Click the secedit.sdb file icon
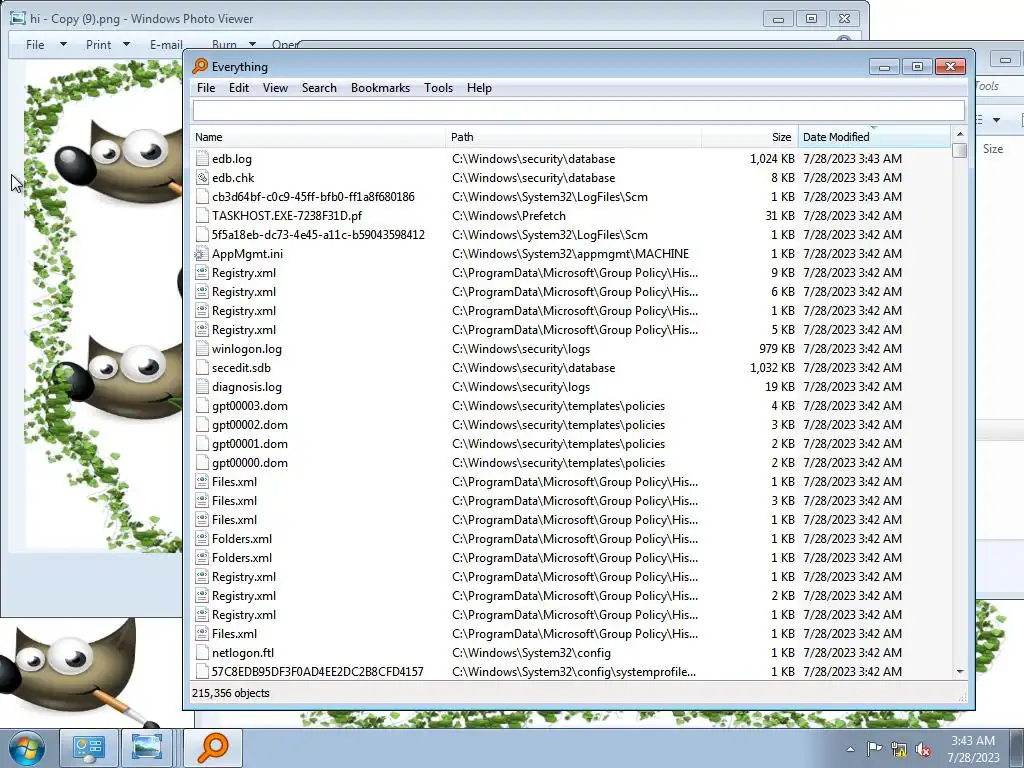1024x768 pixels. [x=202, y=368]
